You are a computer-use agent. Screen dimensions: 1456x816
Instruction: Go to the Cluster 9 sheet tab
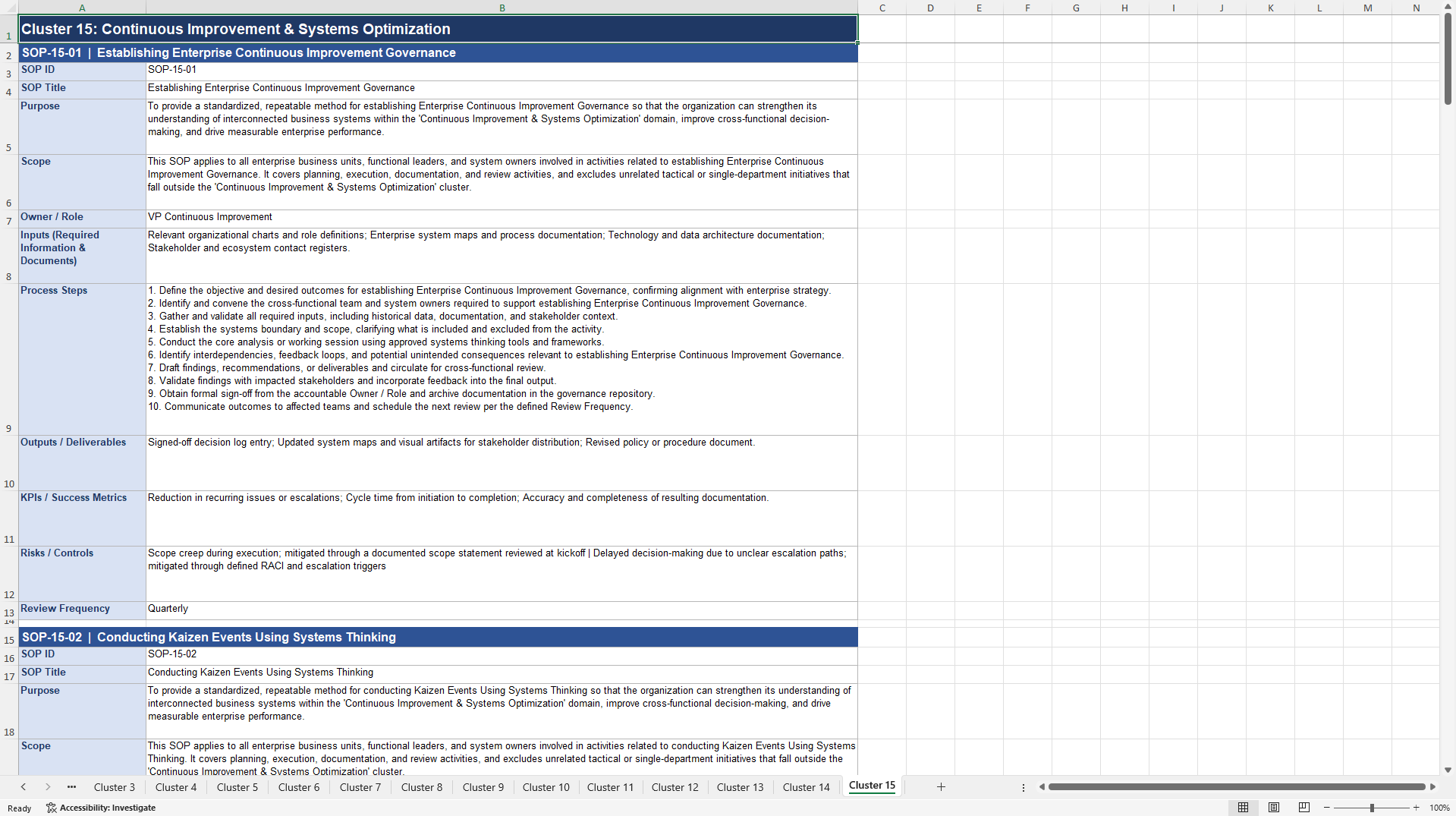(483, 787)
